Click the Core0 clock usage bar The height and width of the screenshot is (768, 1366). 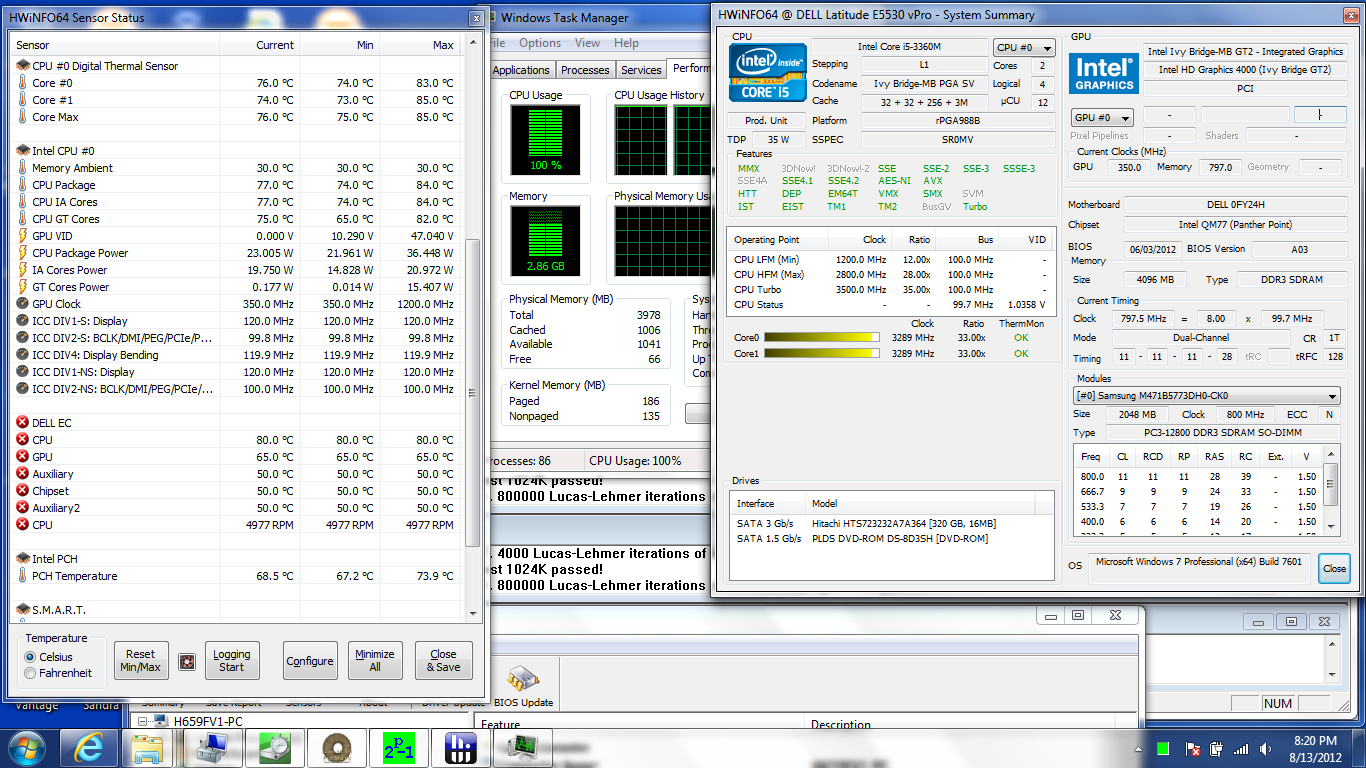click(x=821, y=338)
